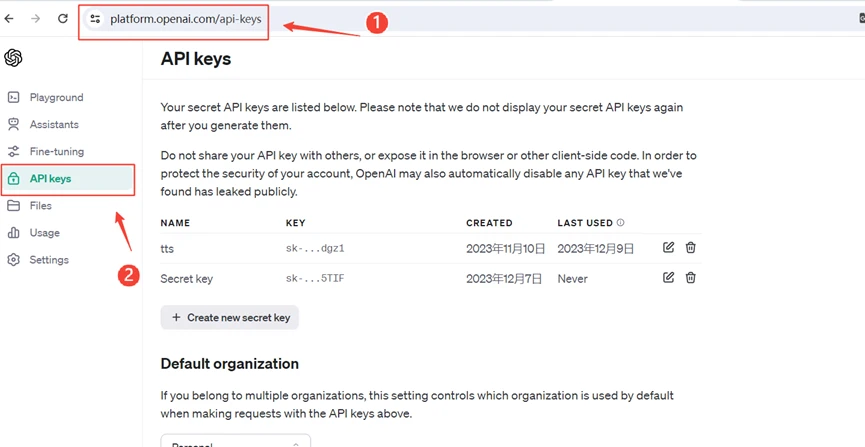Go to Files section
Screen dimensions: 865x447
pos(40,205)
